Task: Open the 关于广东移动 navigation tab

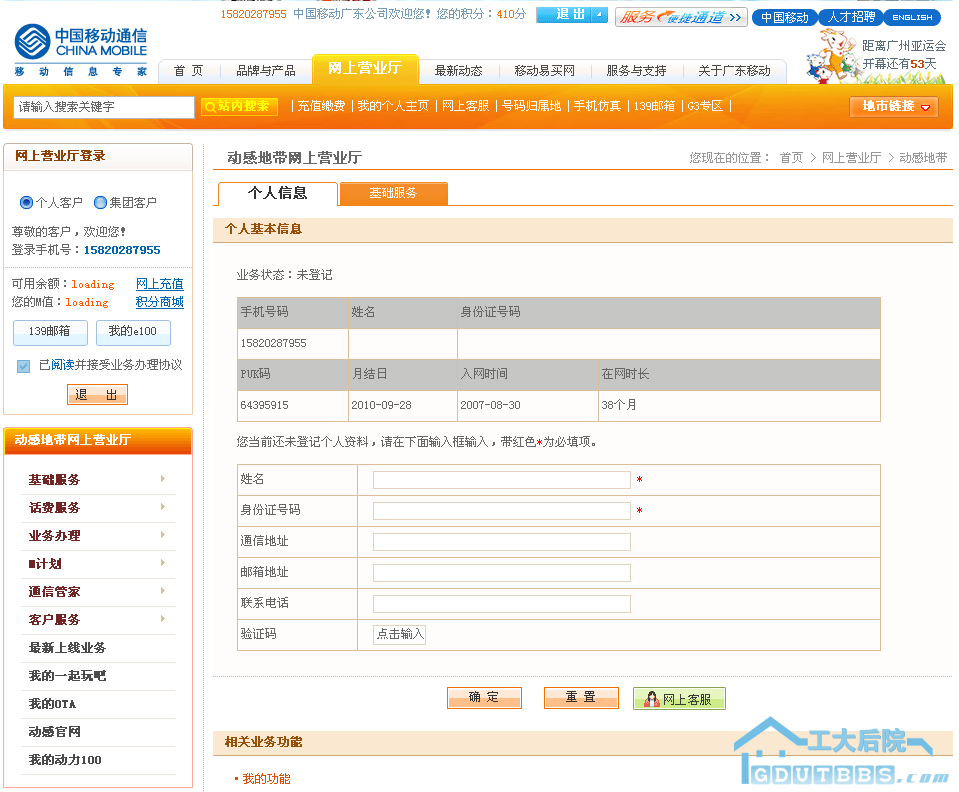Action: tap(734, 71)
